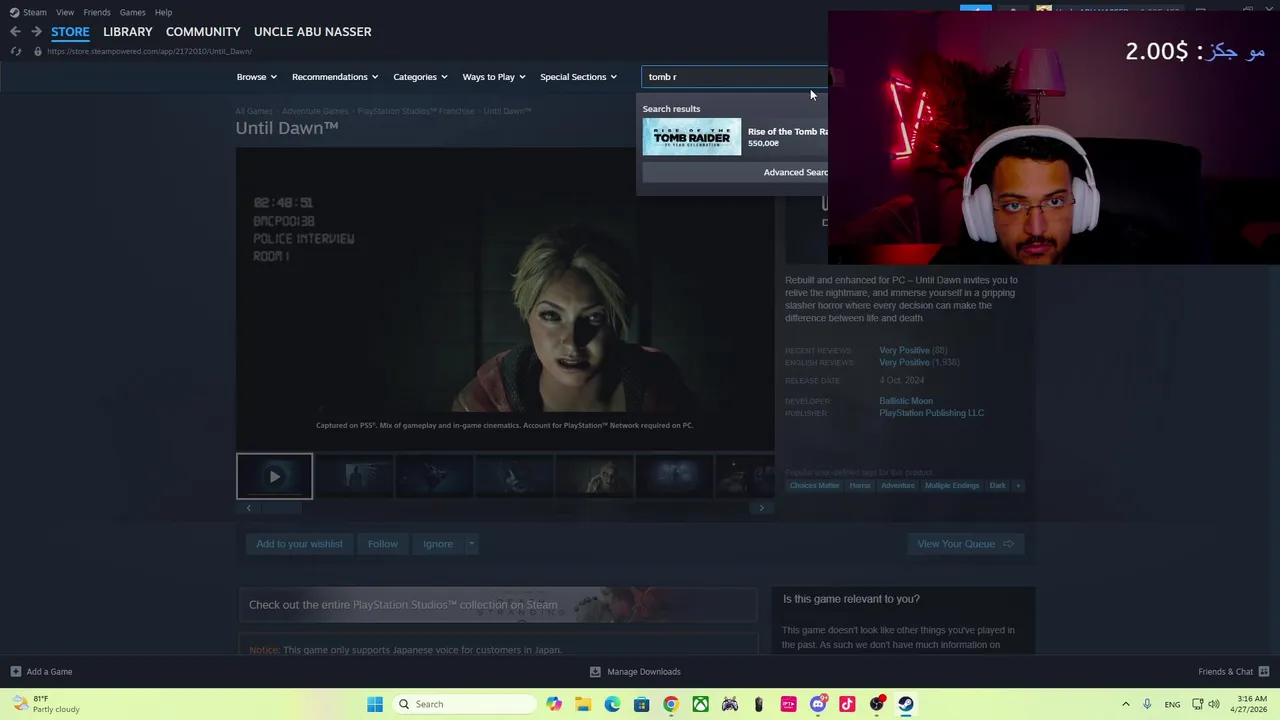This screenshot has width=1280, height=720.
Task: Open the Games menu
Action: (x=132, y=12)
